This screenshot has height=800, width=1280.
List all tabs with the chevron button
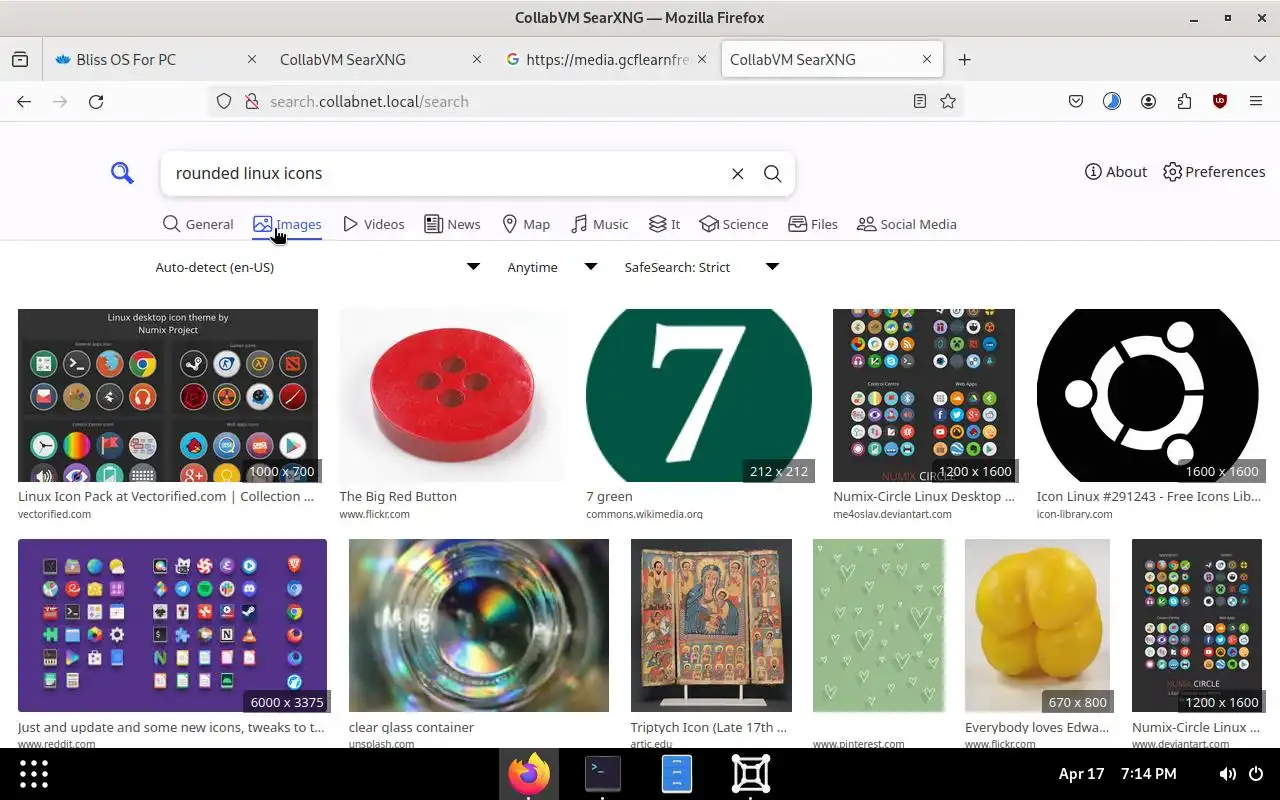tap(1259, 59)
